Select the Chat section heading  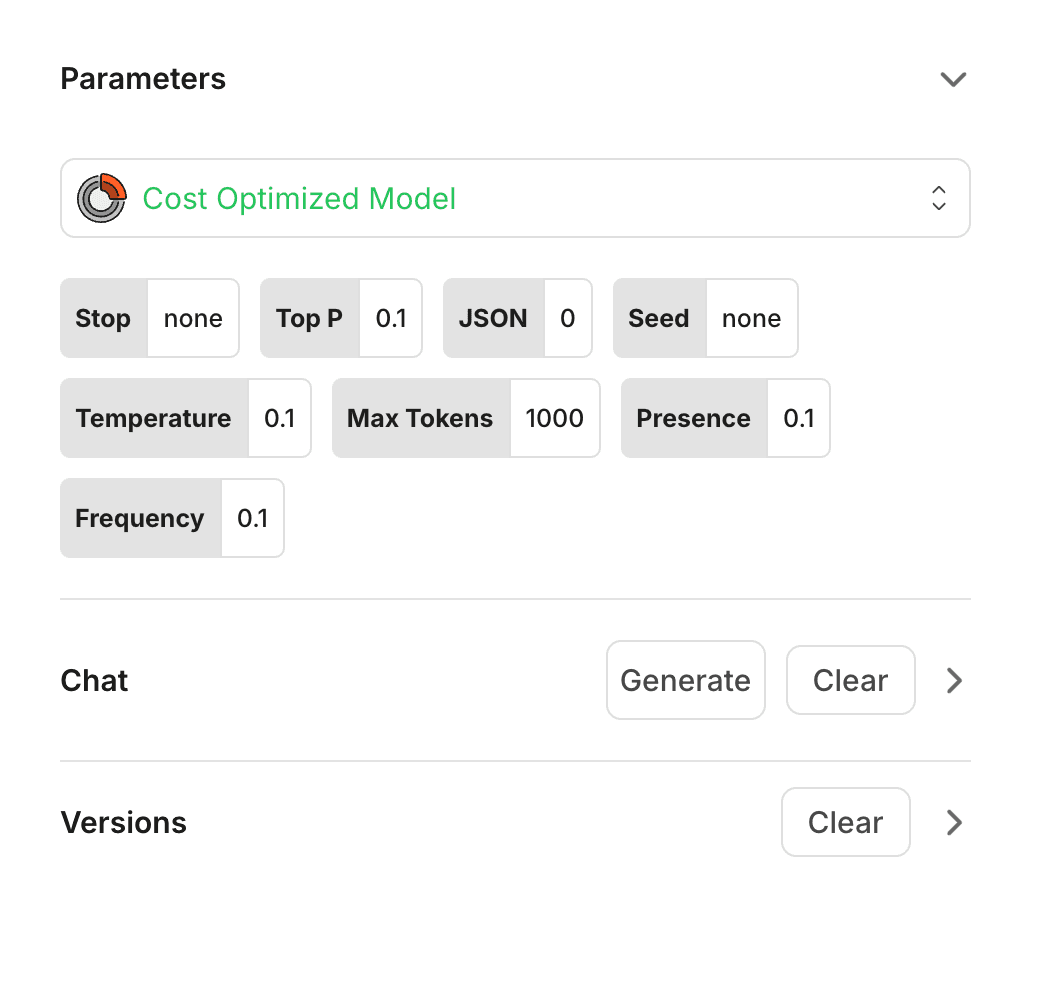coord(94,681)
